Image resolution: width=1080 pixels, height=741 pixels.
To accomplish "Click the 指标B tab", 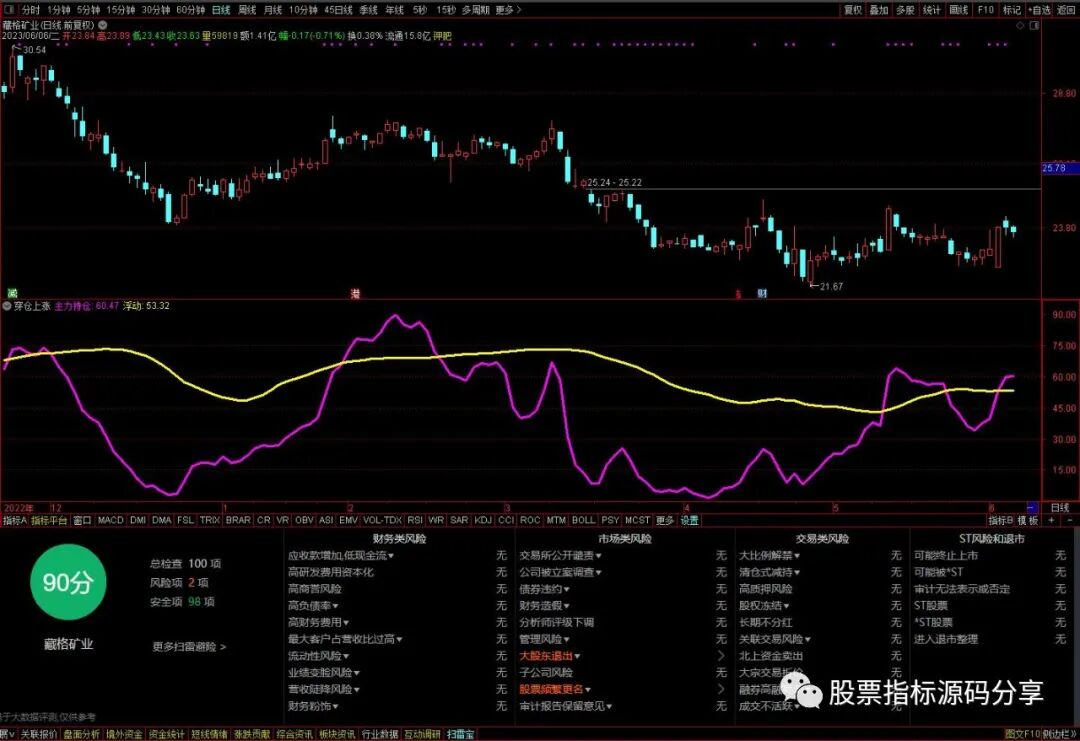I will [1001, 521].
